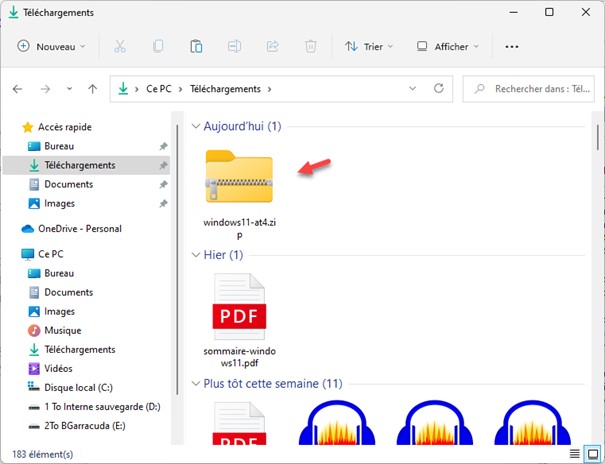605x464 pixels.
Task: Click the Share icon in toolbar
Action: (272, 47)
